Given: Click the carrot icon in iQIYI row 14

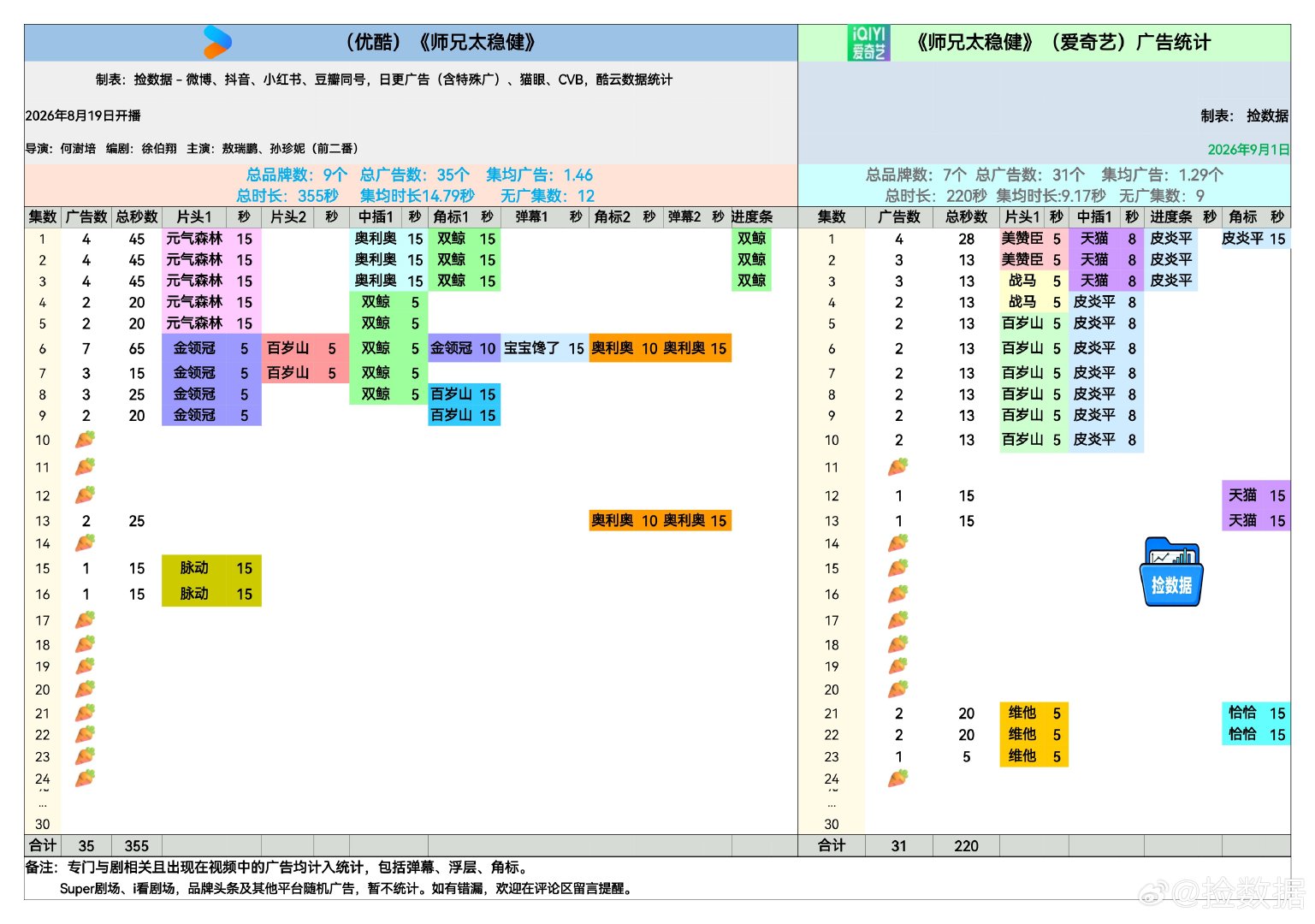Looking at the screenshot, I should [x=898, y=543].
